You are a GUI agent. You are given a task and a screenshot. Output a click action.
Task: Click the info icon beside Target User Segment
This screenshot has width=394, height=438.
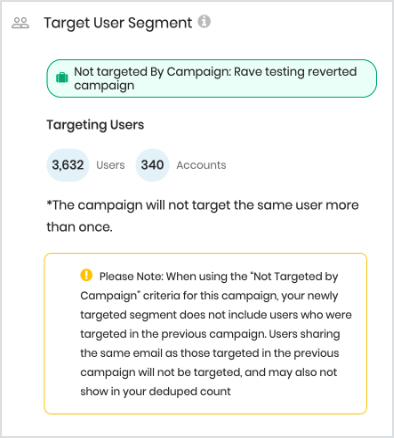[x=204, y=22]
